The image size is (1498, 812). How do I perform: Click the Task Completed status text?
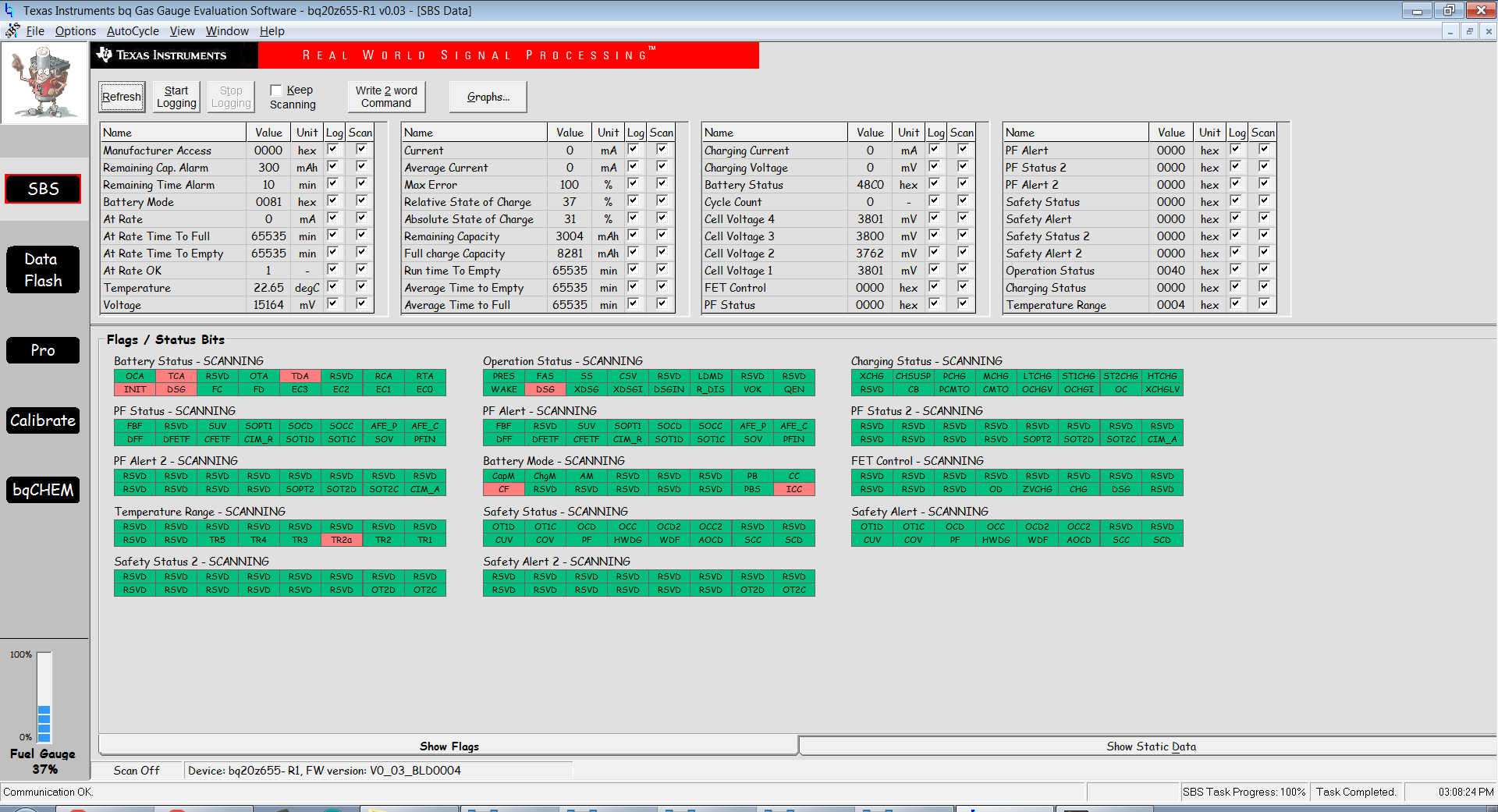point(1356,792)
